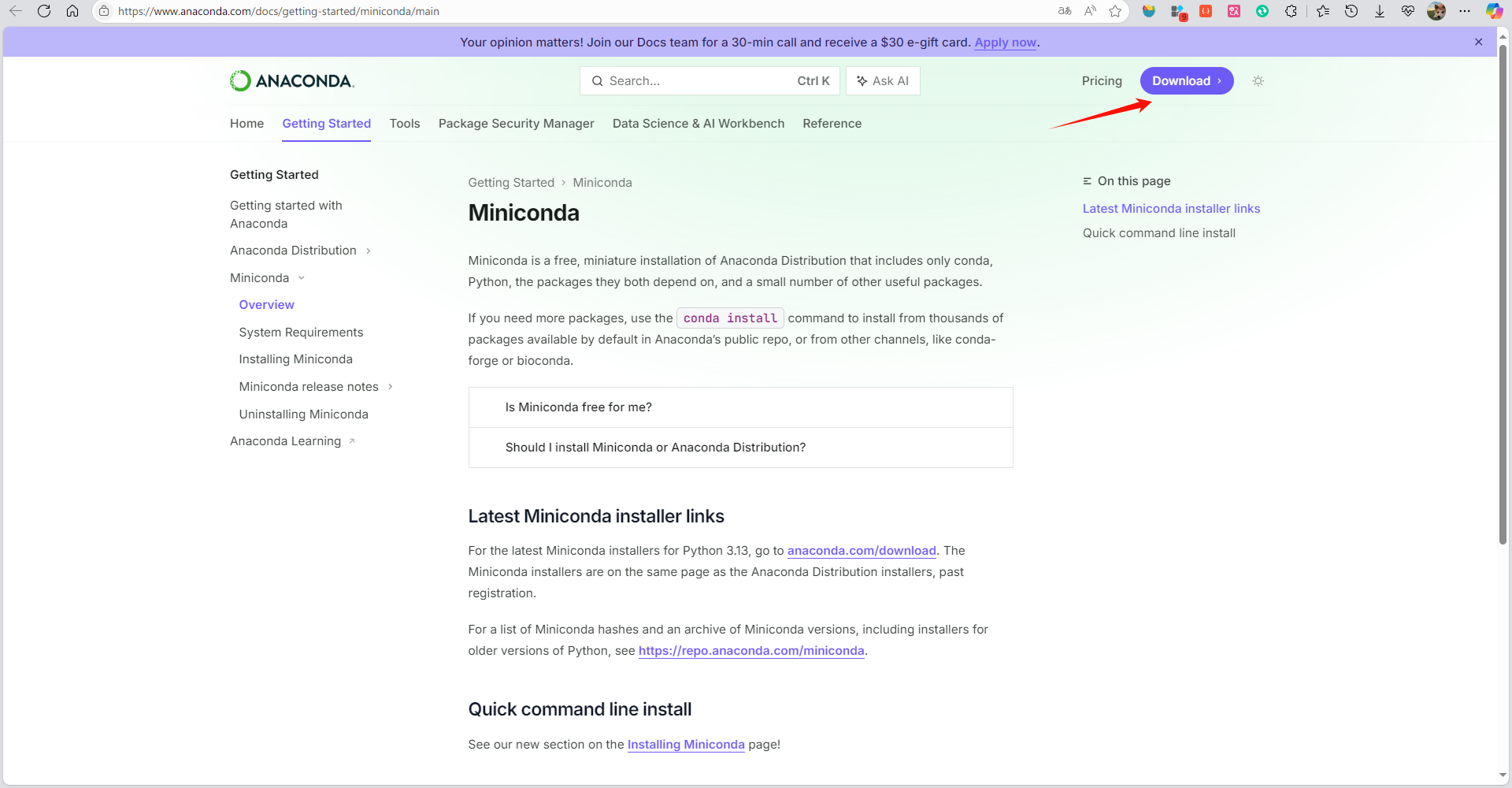Expand 'Should I install Miniconda or Anaconda Distribution?'
1512x788 pixels.
pos(740,448)
